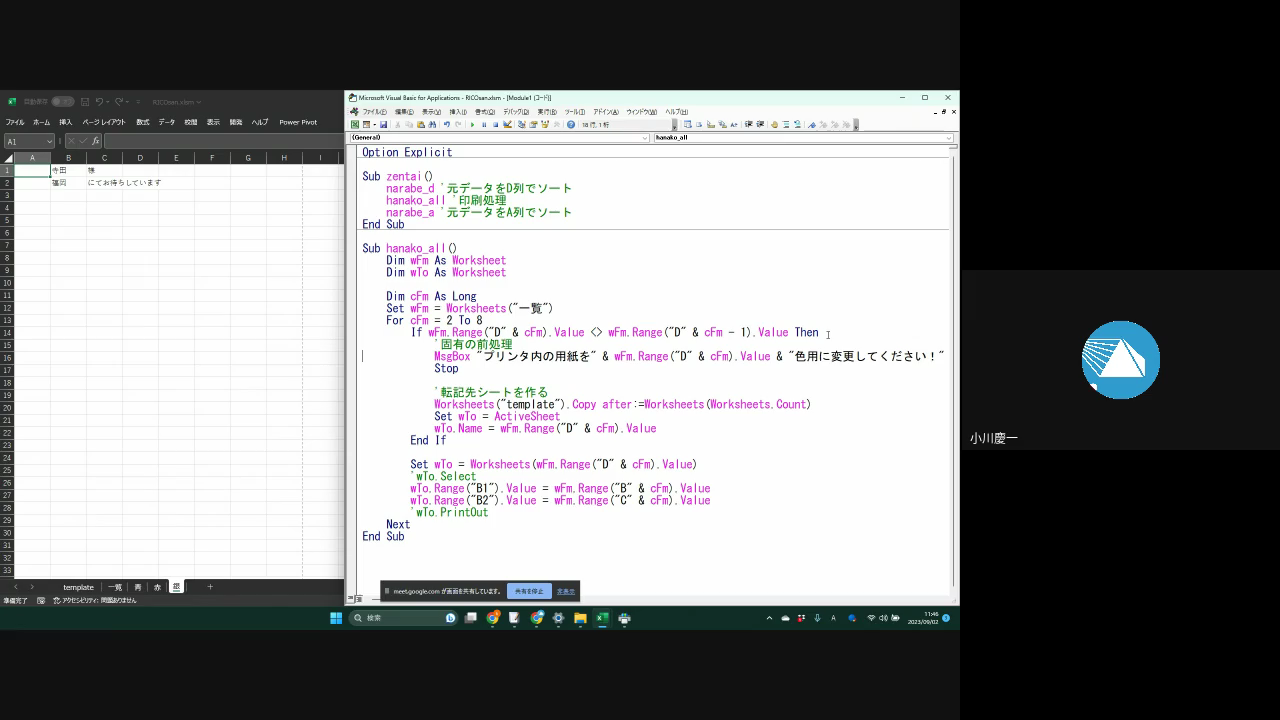Open VBA help with the blue question mark icon

(571, 125)
